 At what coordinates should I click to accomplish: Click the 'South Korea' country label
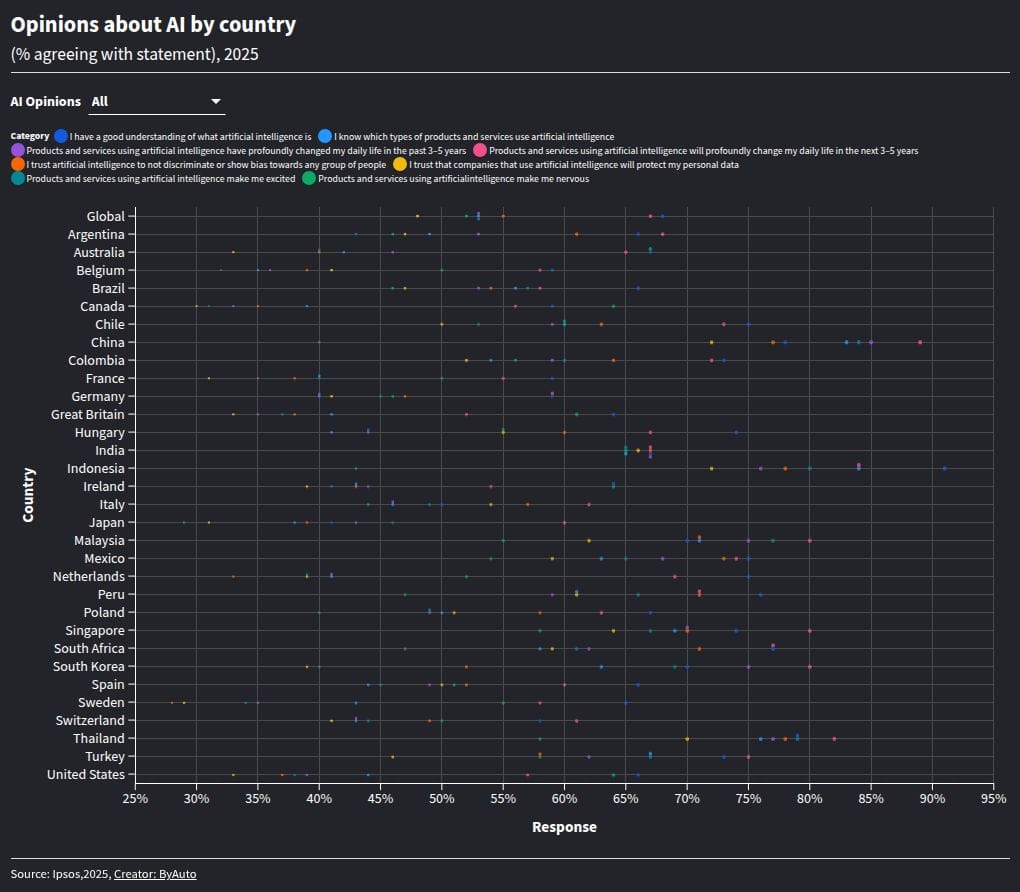88,666
